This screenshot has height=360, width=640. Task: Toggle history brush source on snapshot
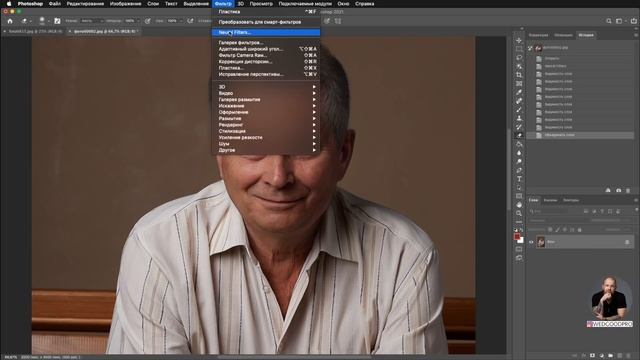(x=530, y=48)
